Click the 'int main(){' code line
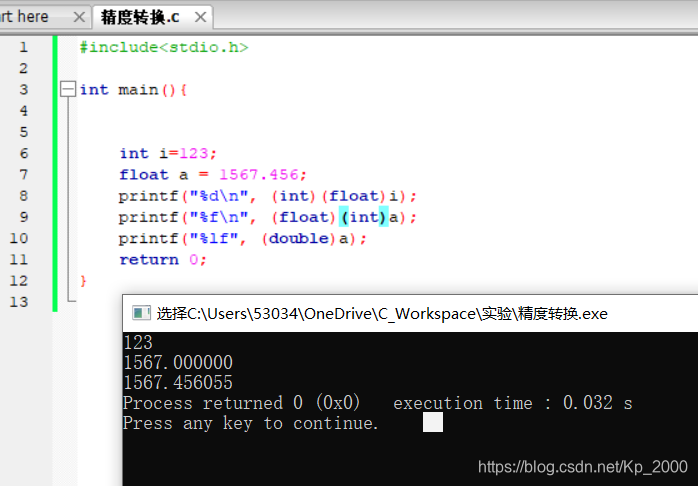698x486 pixels. pyautogui.click(x=134, y=90)
